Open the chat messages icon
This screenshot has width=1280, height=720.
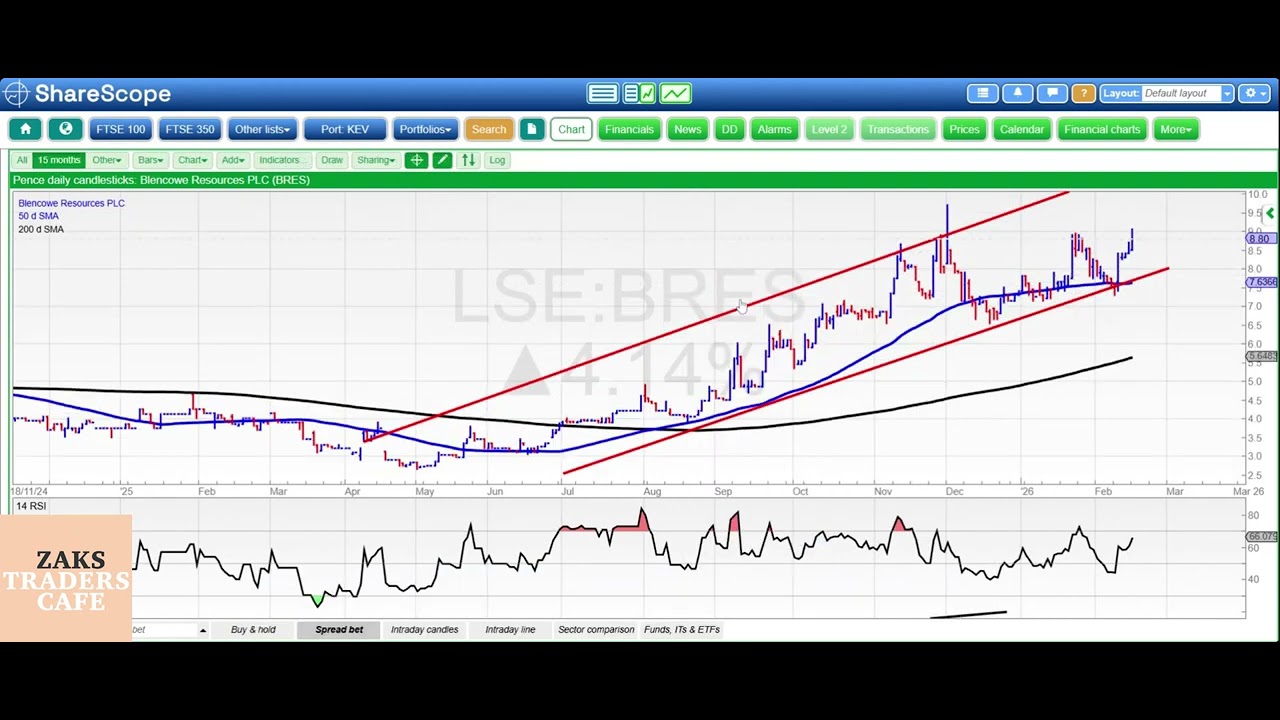1051,93
